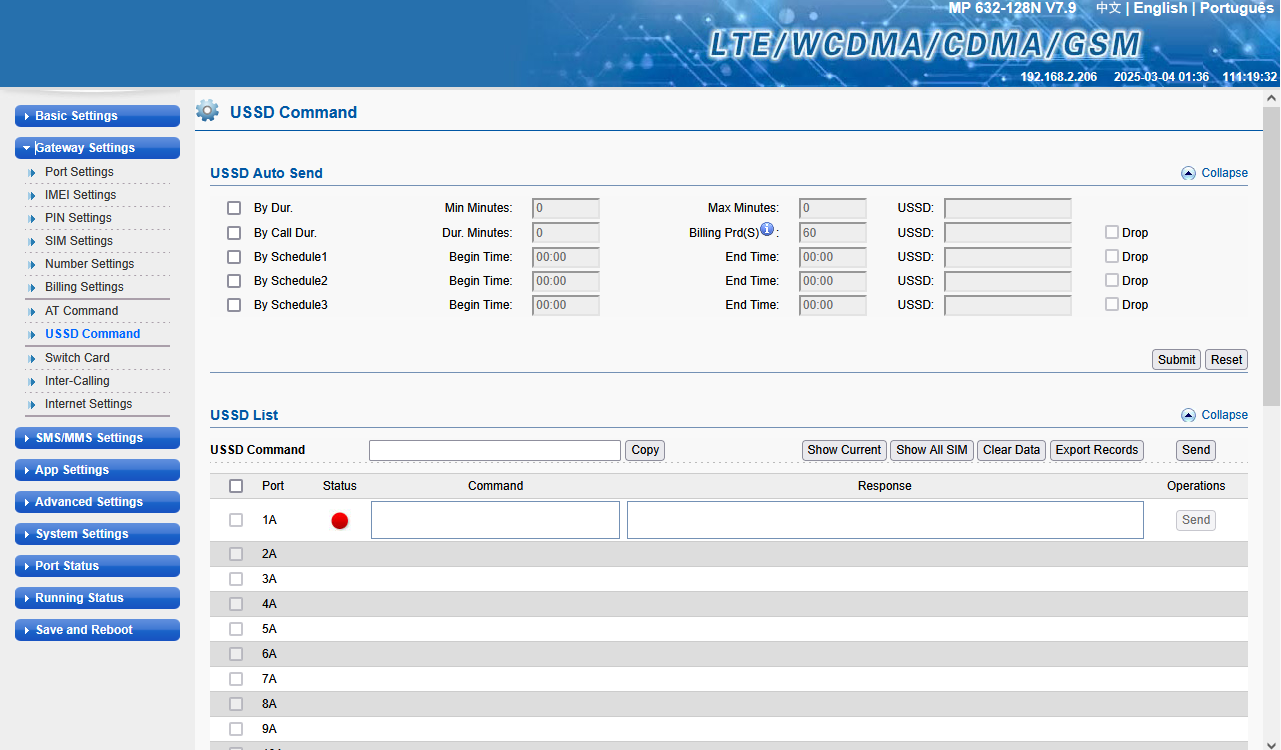Click the arrow icon beside Switch Card
1281x750 pixels.
[32, 358]
